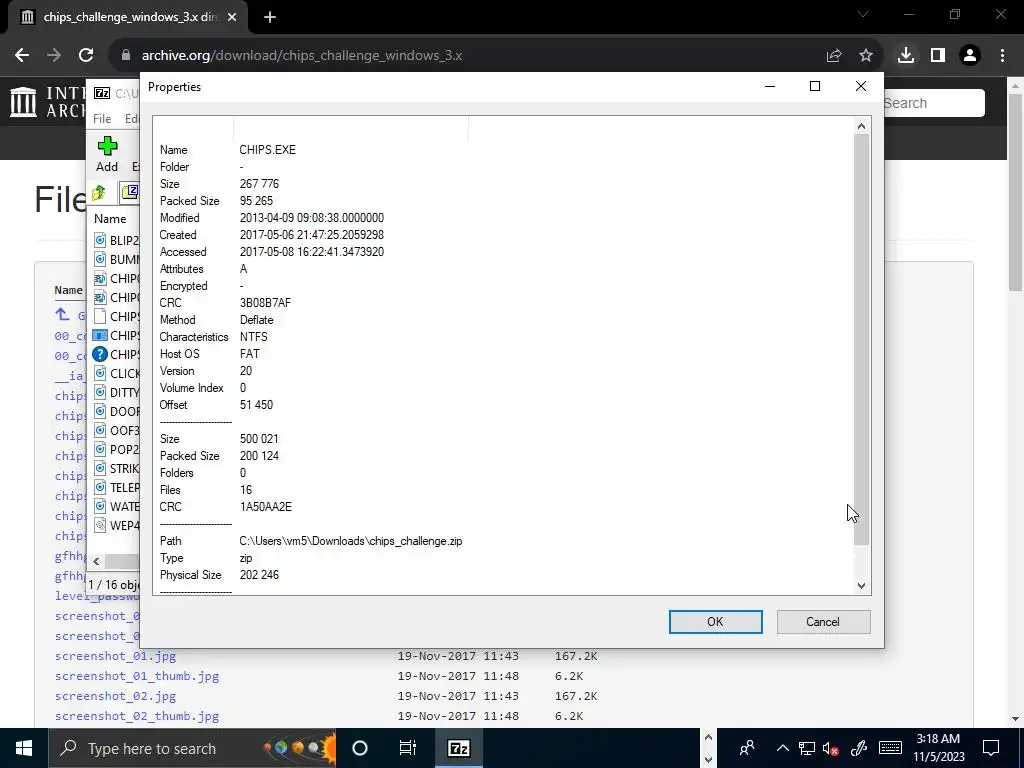The height and width of the screenshot is (768, 1024).
Task: Select the OOF3 file icon in 7-Zip
Action: (100, 430)
